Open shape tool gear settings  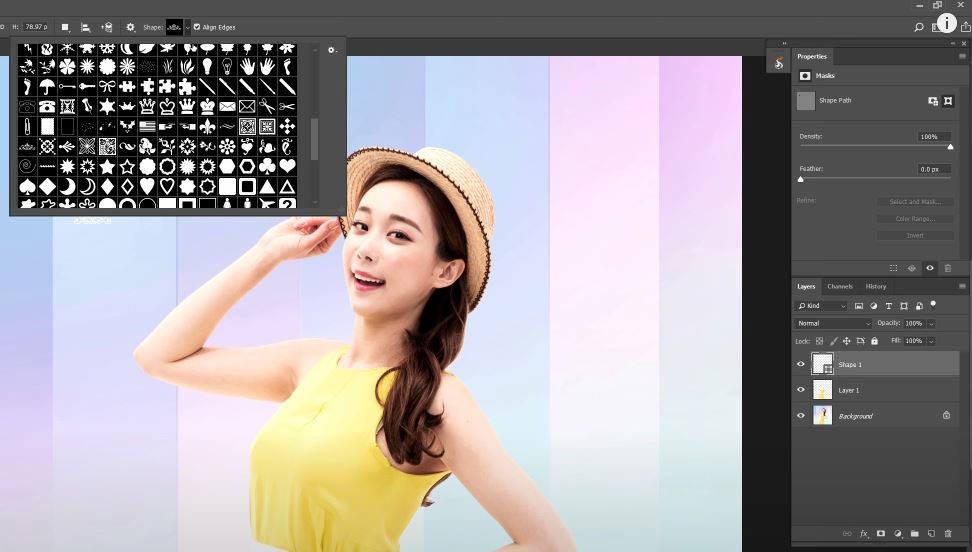coord(130,27)
